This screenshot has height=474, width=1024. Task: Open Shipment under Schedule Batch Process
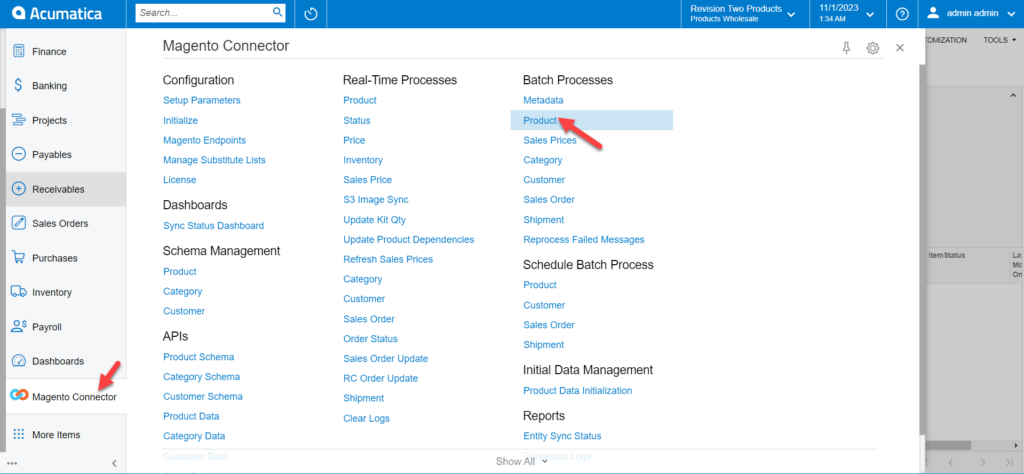pyautogui.click(x=543, y=345)
